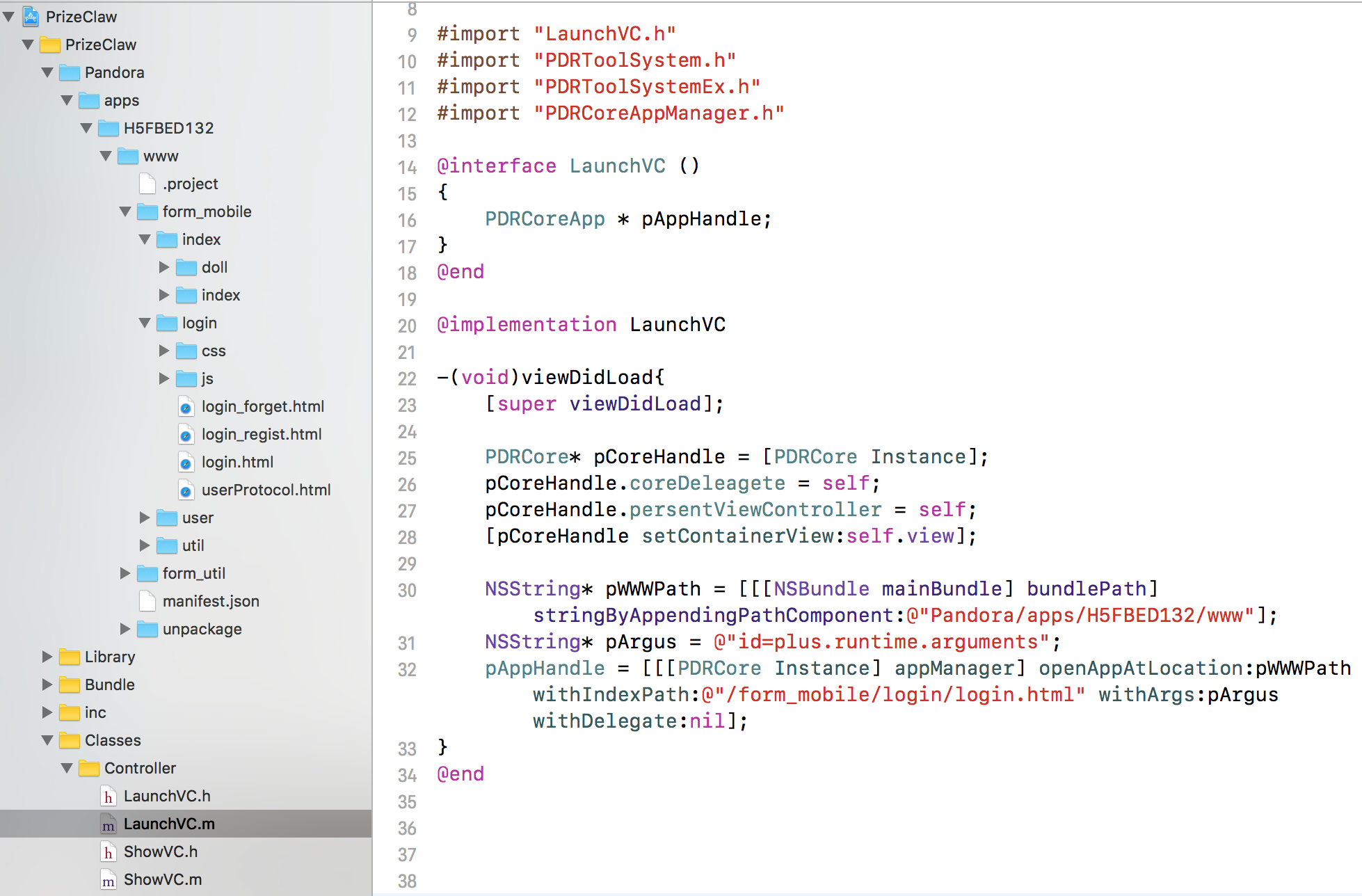Expand the unpackage folder triangle

(x=125, y=629)
